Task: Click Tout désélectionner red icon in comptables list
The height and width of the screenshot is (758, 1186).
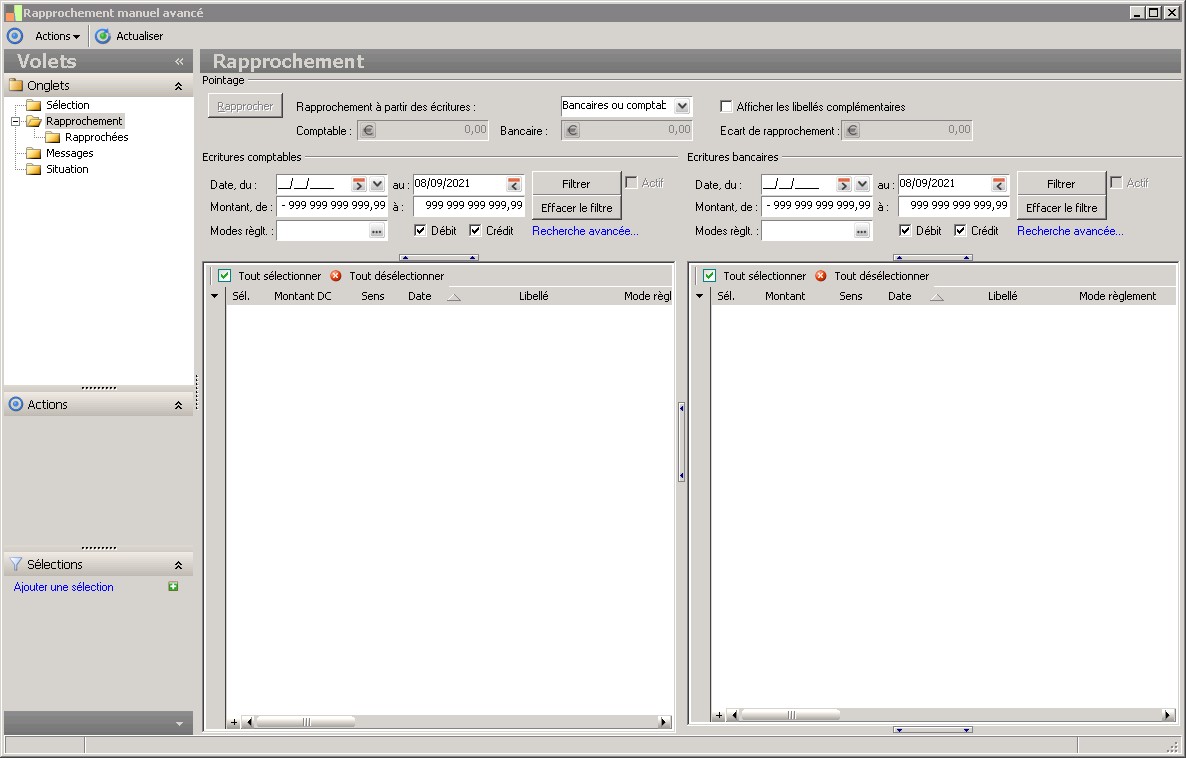Action: [336, 276]
